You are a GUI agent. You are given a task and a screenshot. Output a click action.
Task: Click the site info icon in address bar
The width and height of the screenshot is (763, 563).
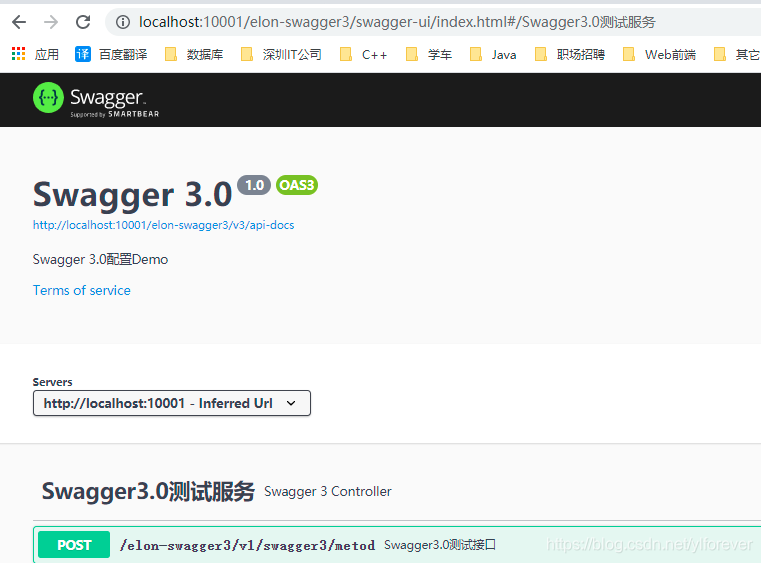coord(123,22)
